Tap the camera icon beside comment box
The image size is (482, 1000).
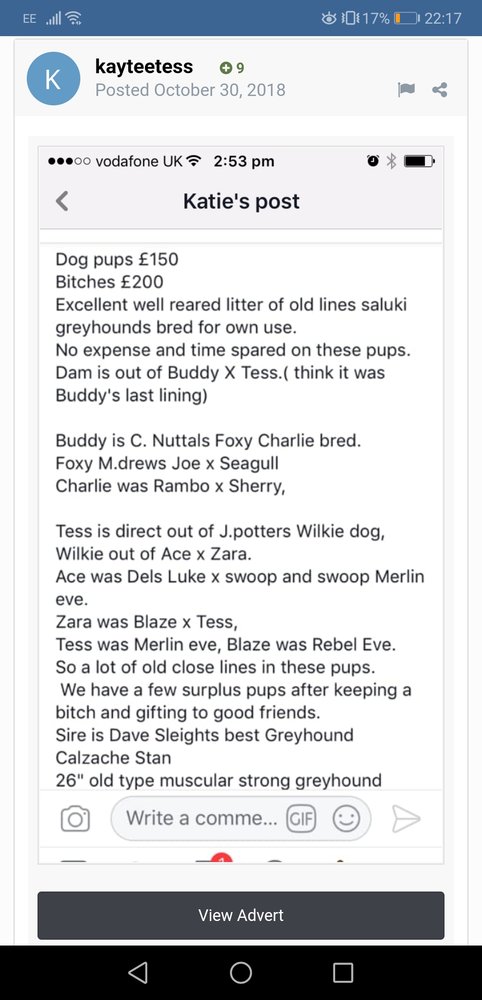click(75, 819)
